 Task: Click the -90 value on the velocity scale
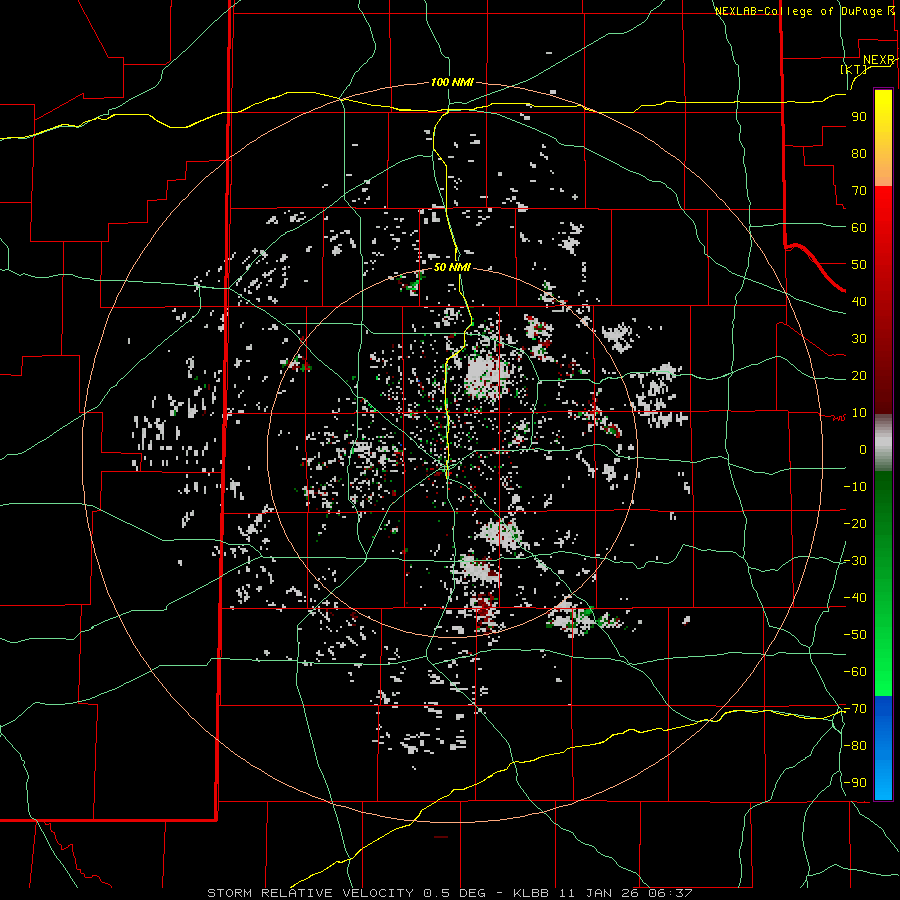(x=855, y=782)
